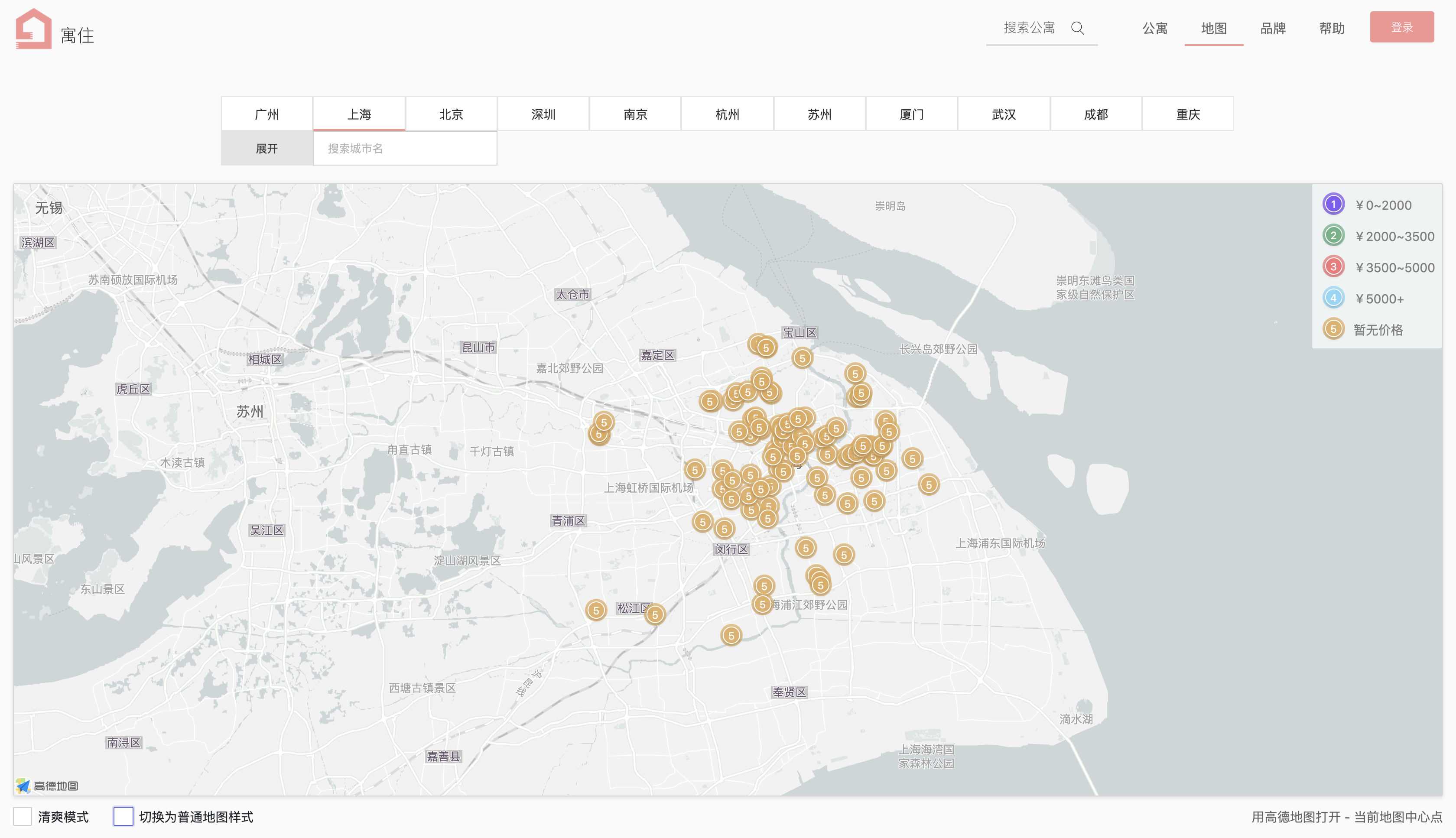Go to the 公寓 navigation item
This screenshot has width=1456, height=838.
tap(1154, 28)
